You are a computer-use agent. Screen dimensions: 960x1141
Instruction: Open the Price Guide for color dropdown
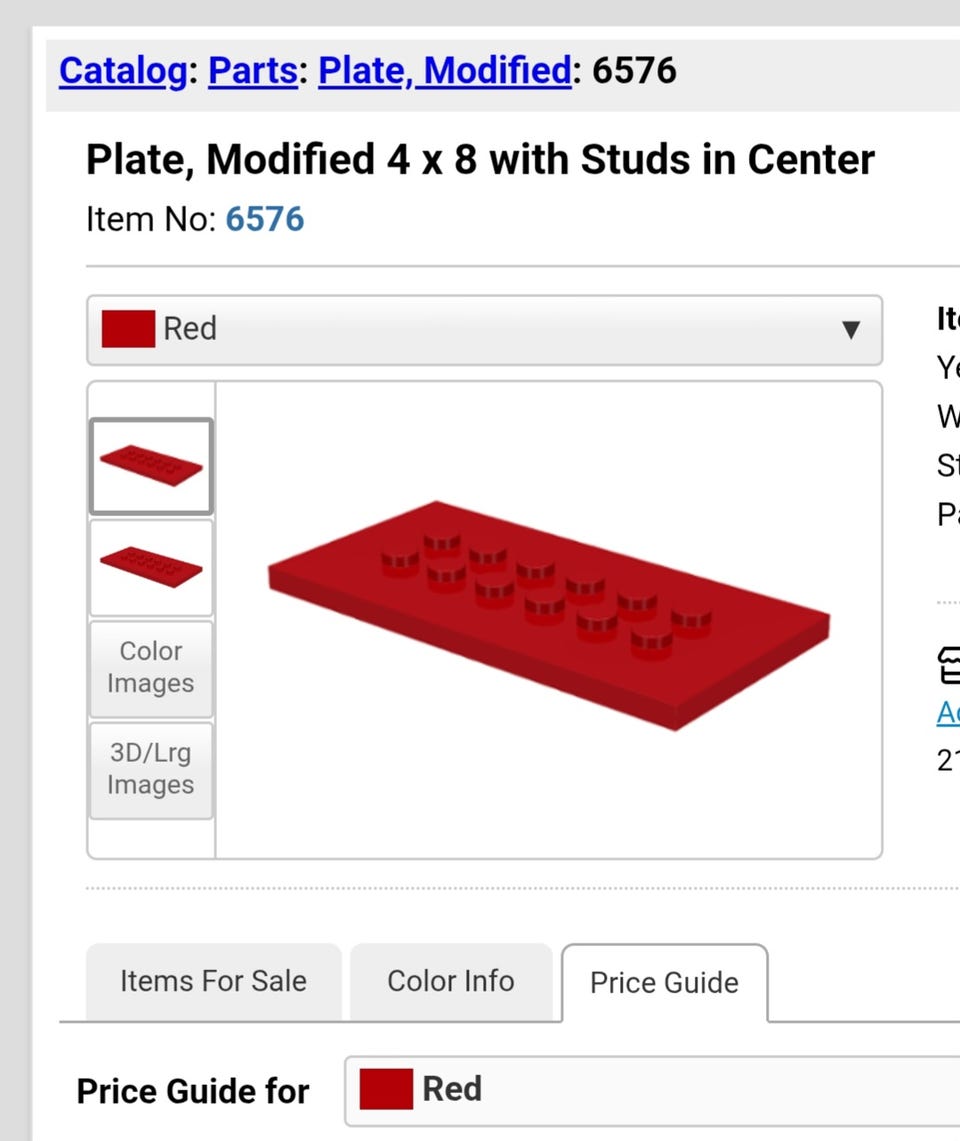(x=650, y=1089)
